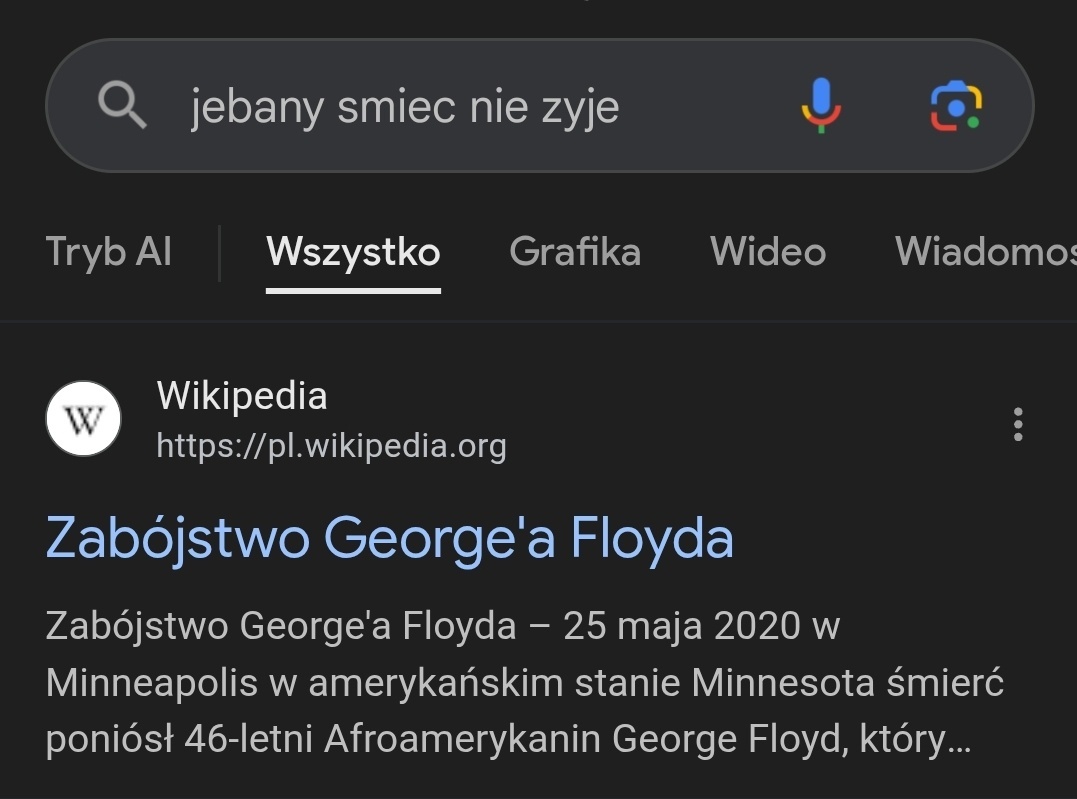This screenshot has height=799, width=1077.
Task: Start voice search with the microphone icon
Action: pyautogui.click(x=821, y=105)
